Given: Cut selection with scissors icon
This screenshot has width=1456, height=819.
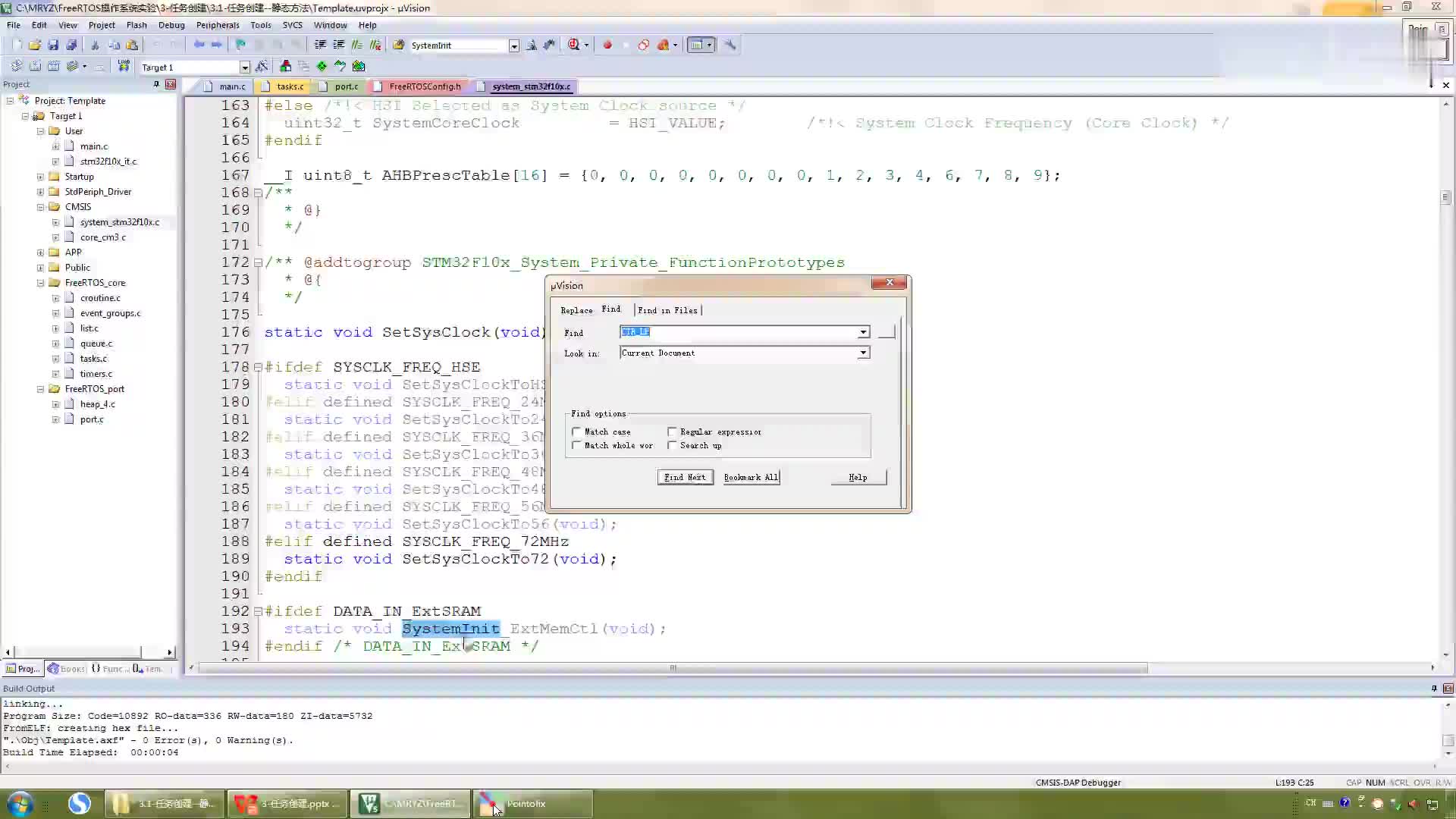Looking at the screenshot, I should coord(95,45).
